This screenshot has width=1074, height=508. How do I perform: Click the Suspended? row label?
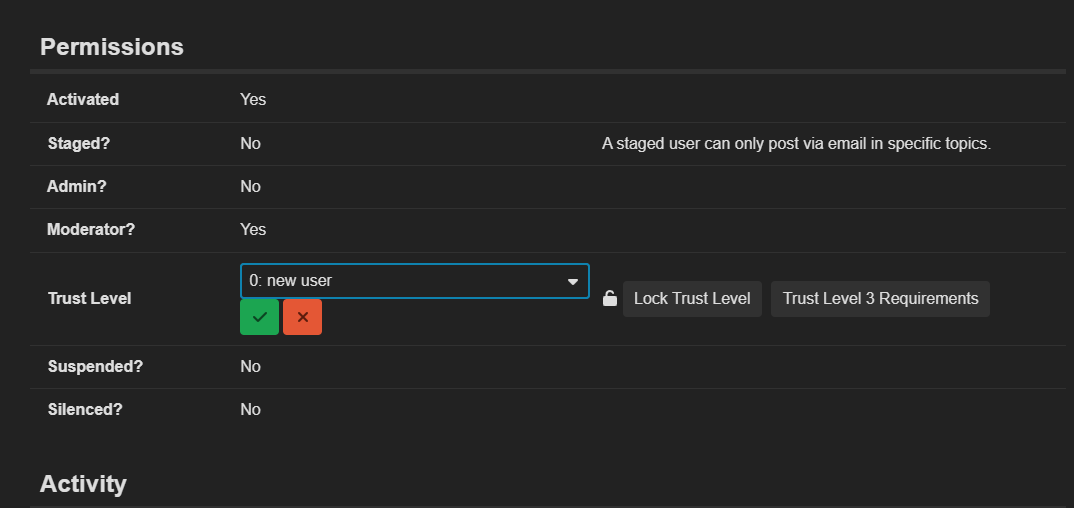[95, 366]
